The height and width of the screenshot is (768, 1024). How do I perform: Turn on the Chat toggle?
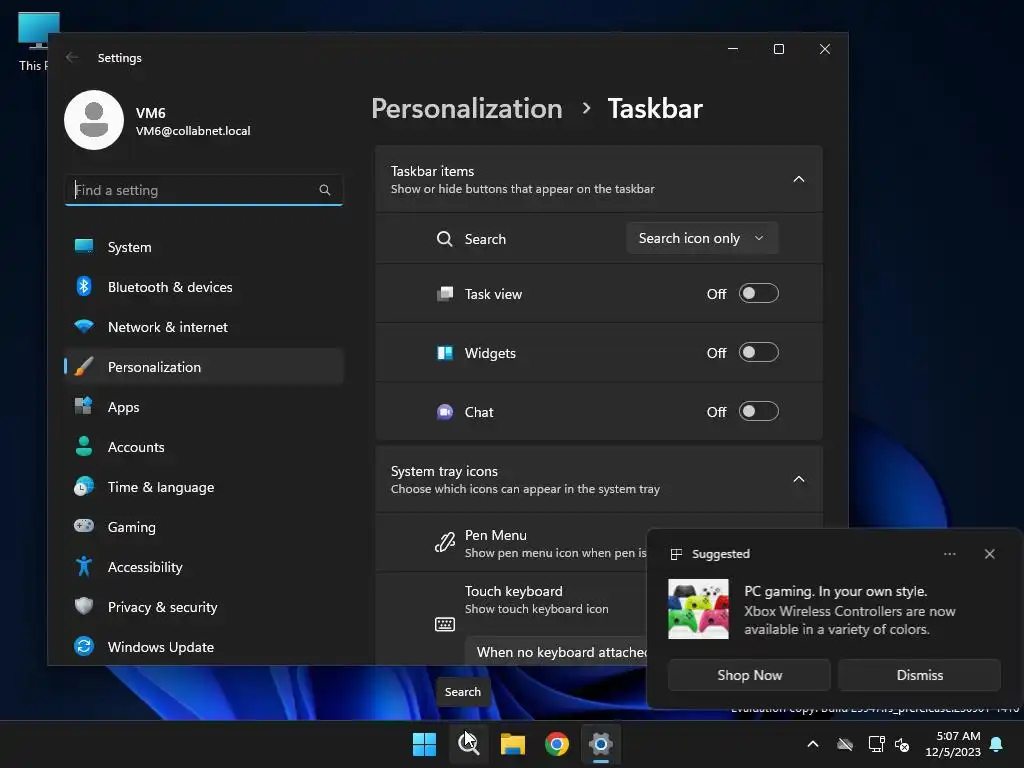click(x=759, y=411)
